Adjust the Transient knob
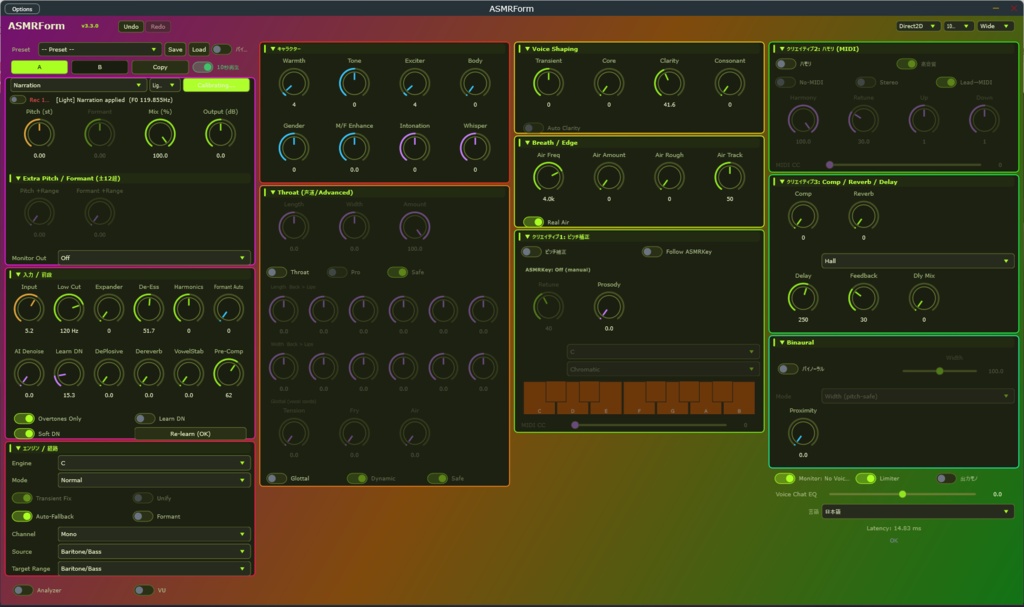Viewport: 1024px width, 607px height. [549, 83]
